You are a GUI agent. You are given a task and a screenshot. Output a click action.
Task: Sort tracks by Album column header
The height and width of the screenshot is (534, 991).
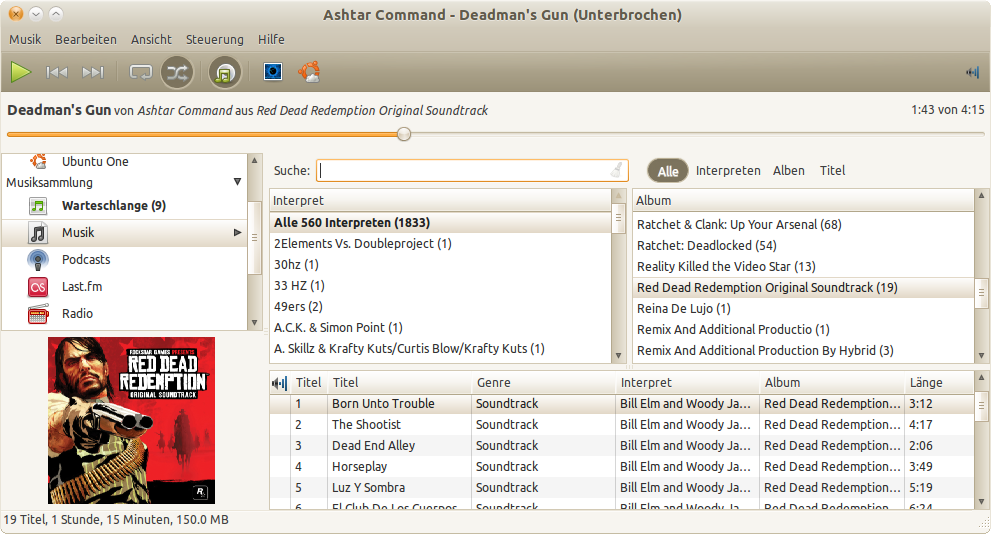tap(832, 382)
